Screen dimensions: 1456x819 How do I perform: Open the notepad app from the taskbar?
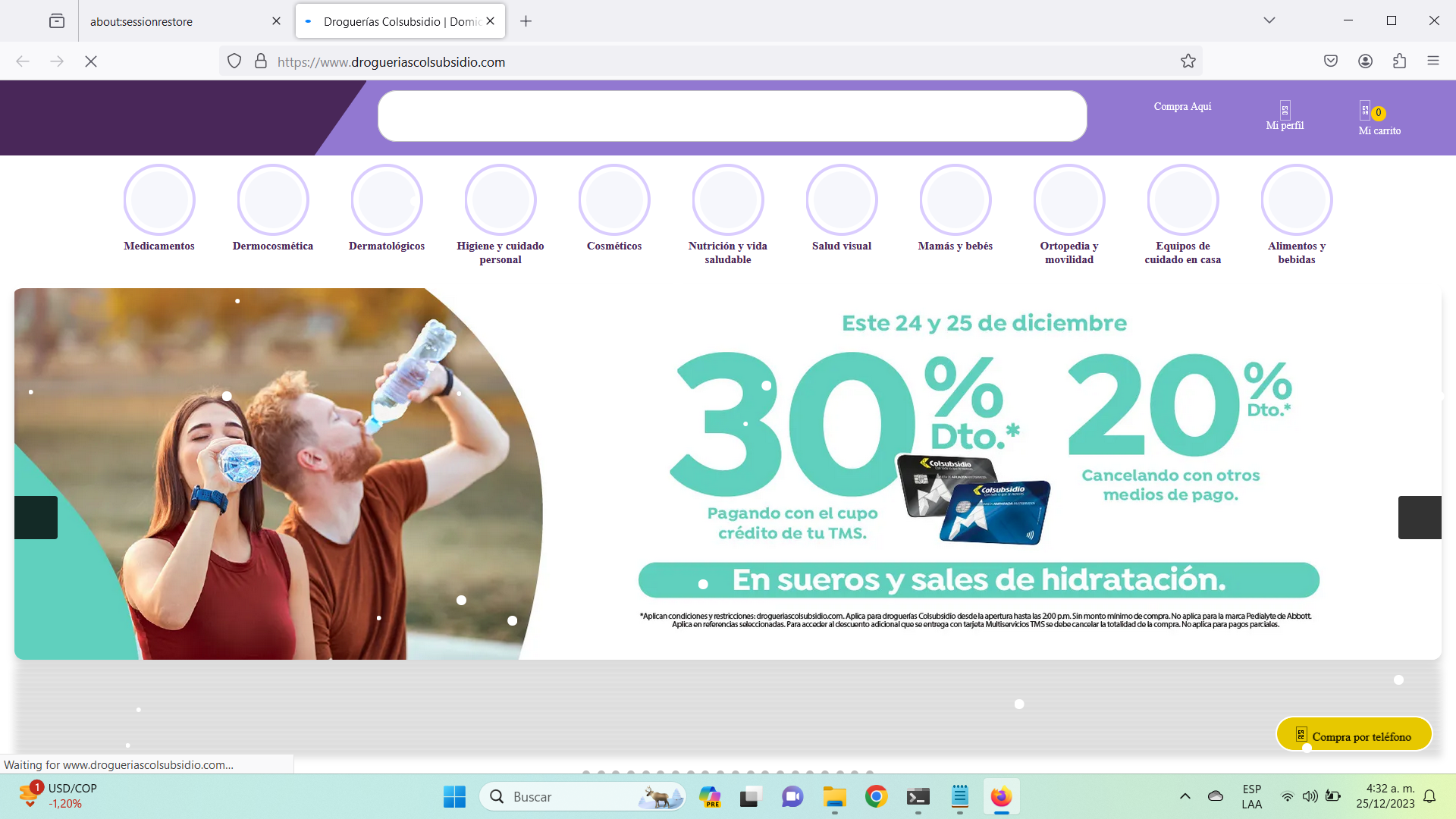point(959,796)
